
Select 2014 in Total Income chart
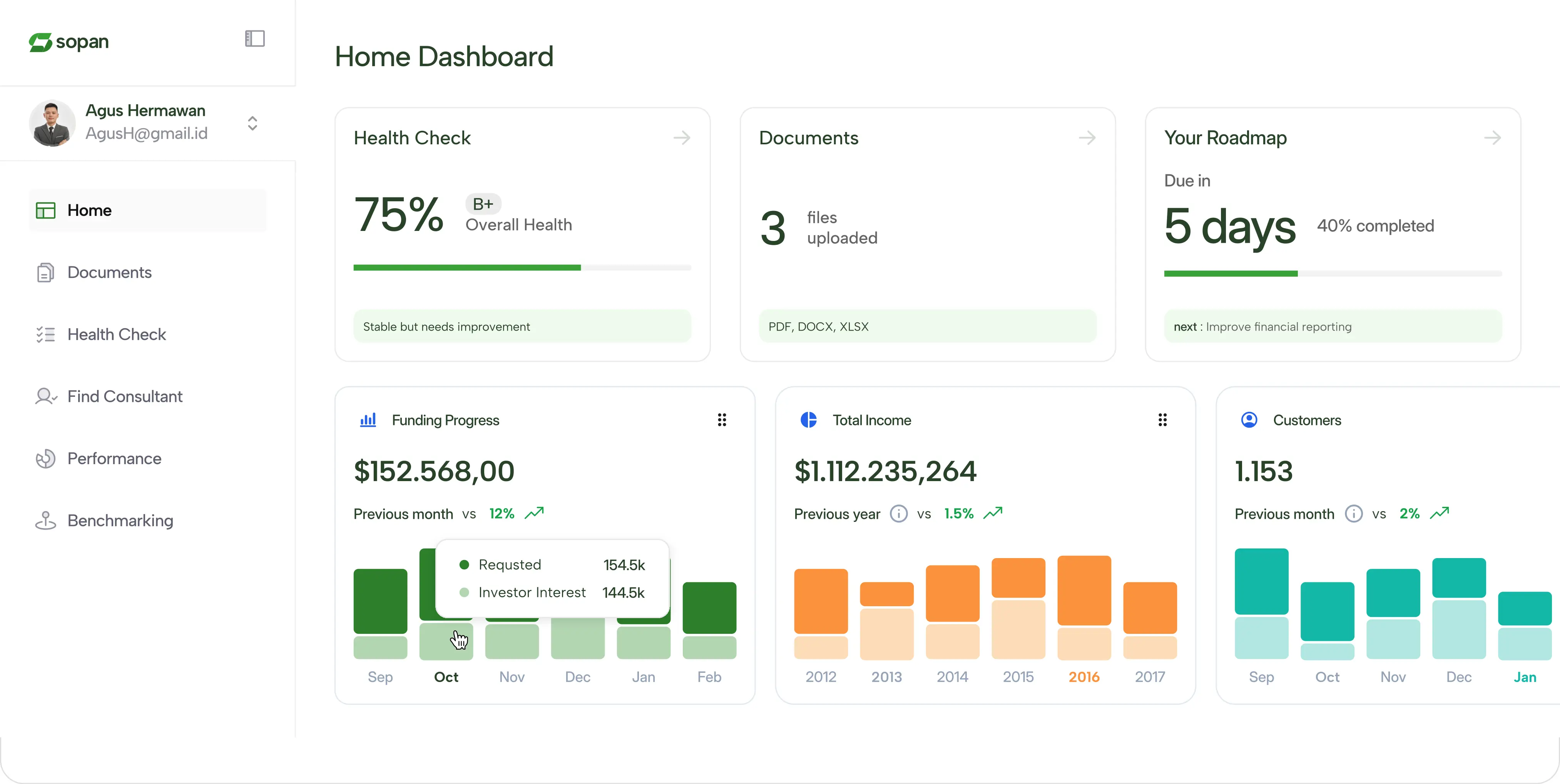953,612
